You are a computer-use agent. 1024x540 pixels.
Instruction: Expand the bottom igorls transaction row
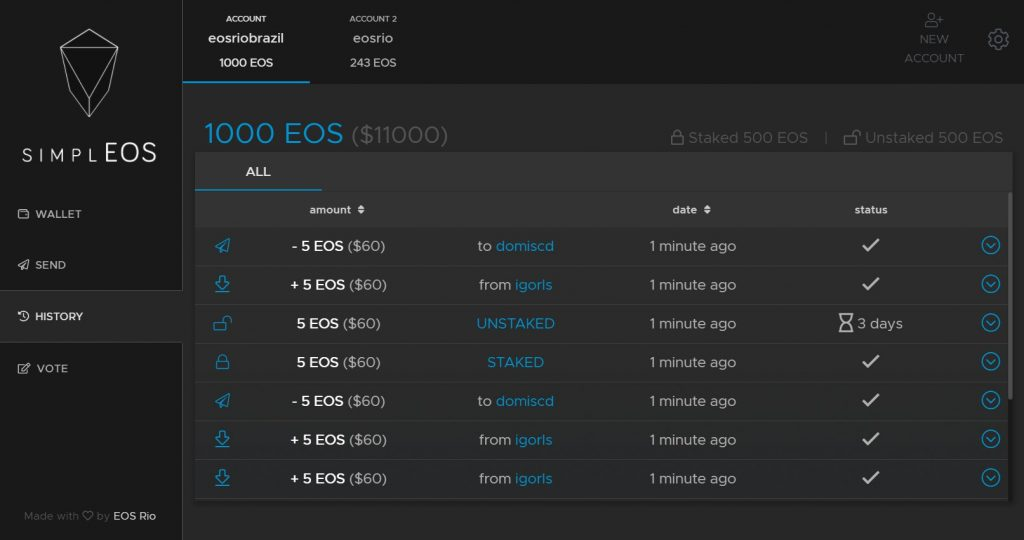click(x=991, y=477)
